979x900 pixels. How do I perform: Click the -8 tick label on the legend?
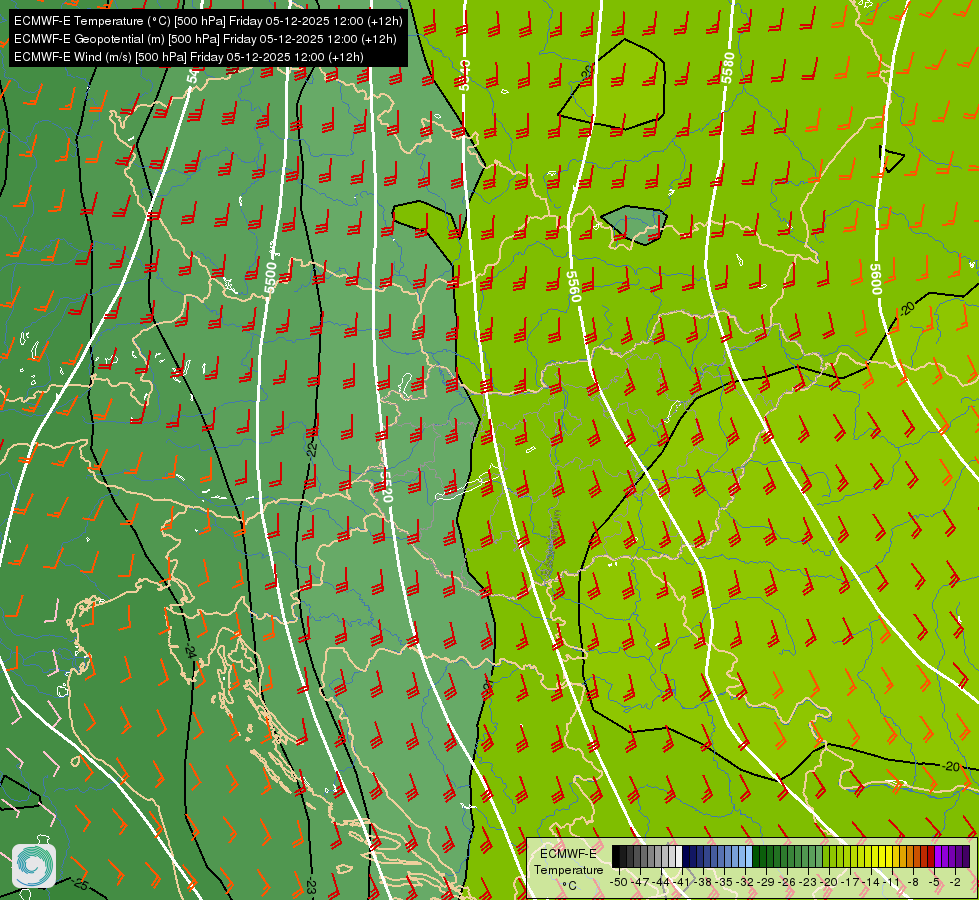tap(913, 882)
